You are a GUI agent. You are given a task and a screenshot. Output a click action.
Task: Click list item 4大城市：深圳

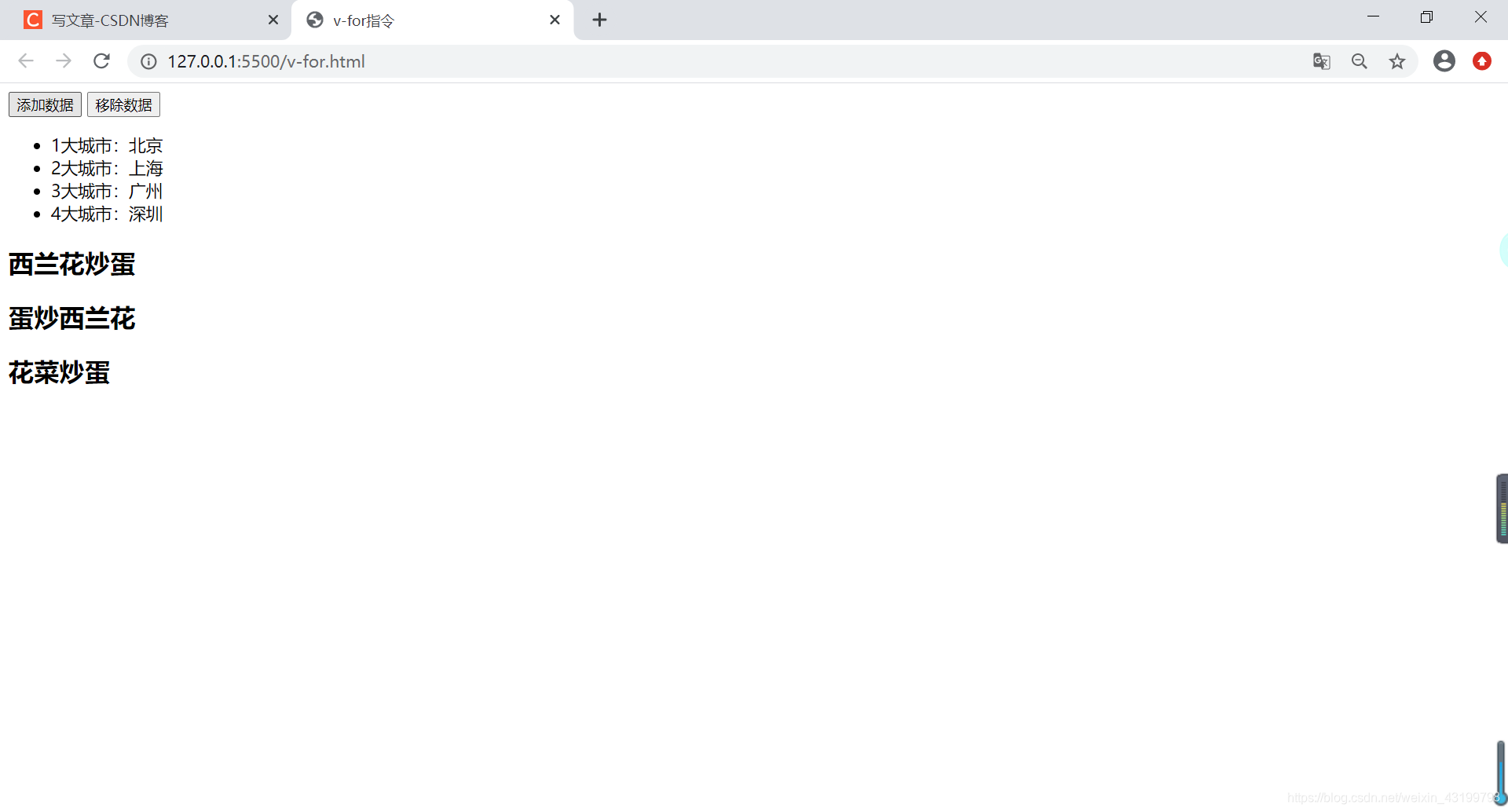coord(107,214)
